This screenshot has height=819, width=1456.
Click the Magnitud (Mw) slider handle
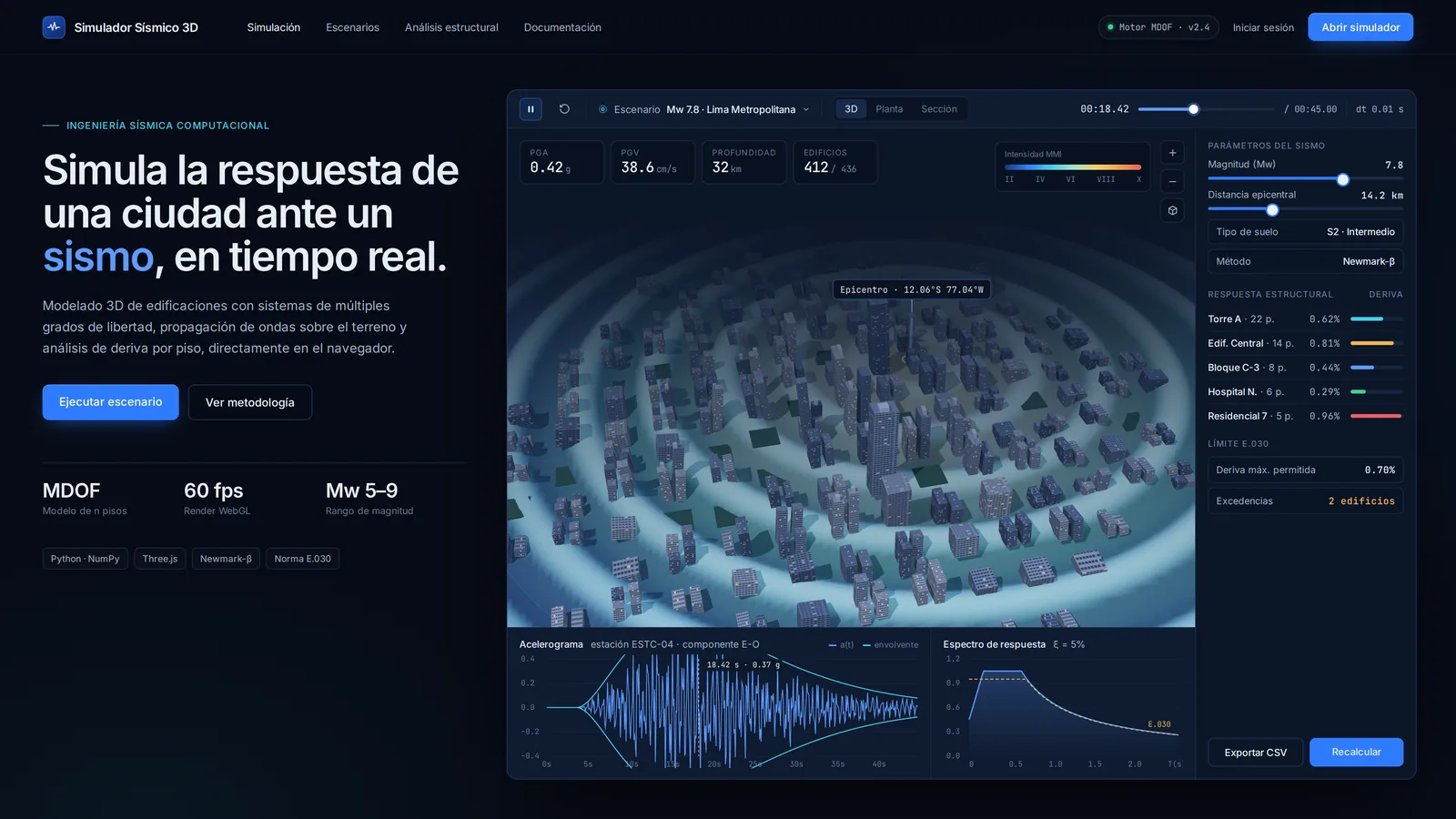coord(1342,179)
